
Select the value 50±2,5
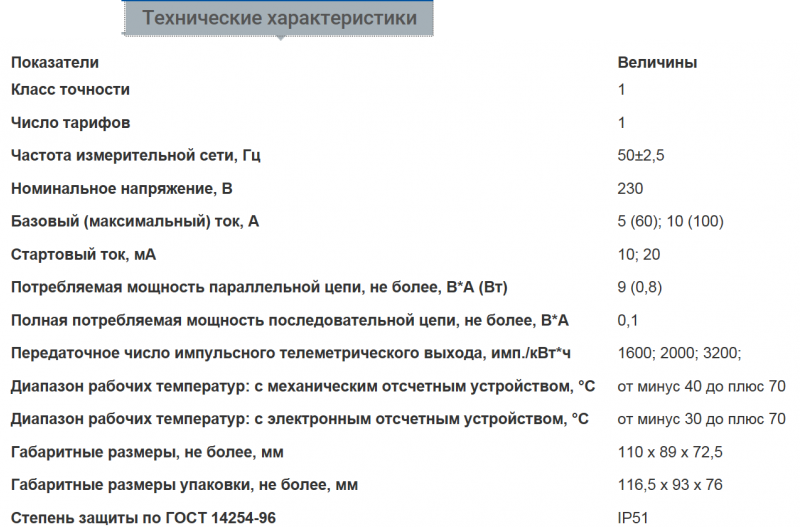click(641, 156)
